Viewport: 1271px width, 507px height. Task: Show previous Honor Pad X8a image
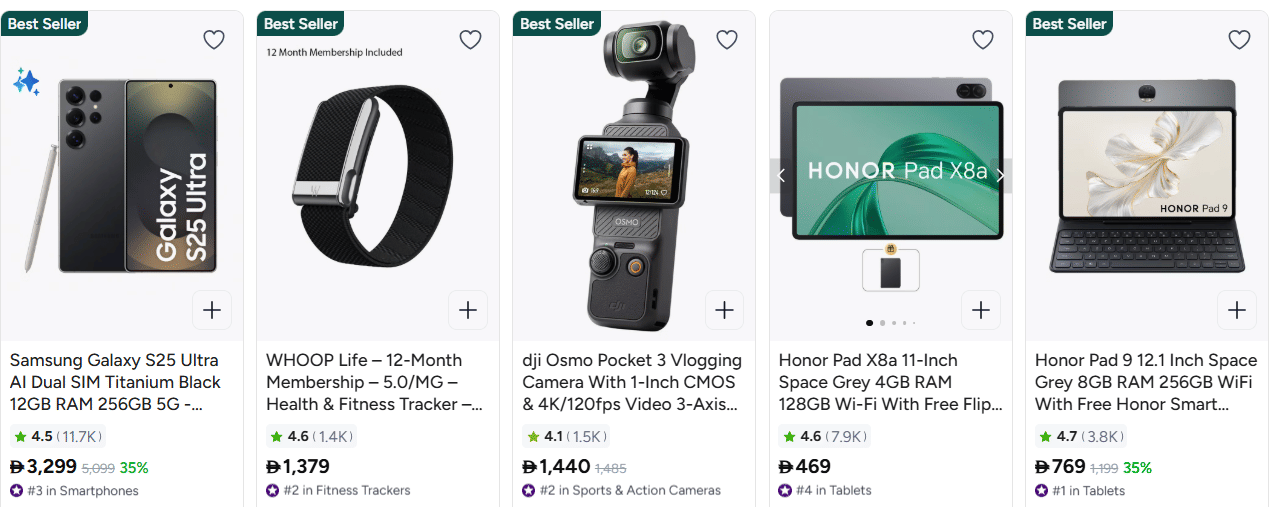[x=781, y=175]
